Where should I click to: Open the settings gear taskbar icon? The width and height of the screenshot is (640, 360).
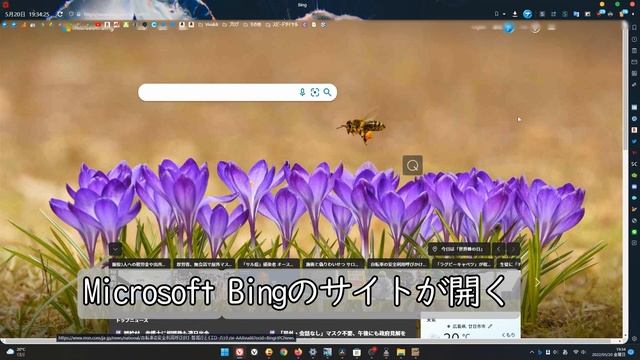tap(313, 352)
